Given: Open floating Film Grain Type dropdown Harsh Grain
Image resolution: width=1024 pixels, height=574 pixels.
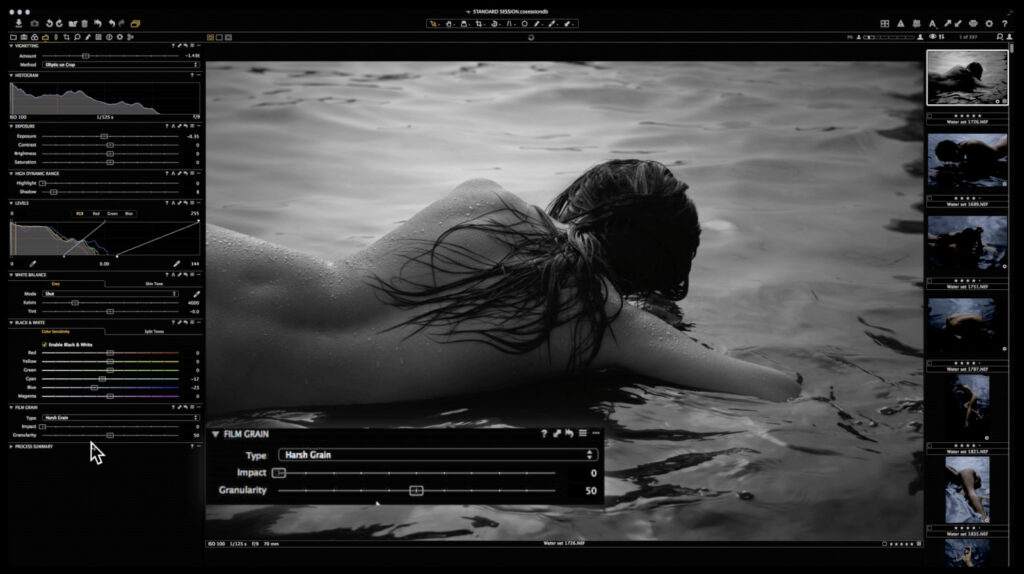Looking at the screenshot, I should (438, 454).
